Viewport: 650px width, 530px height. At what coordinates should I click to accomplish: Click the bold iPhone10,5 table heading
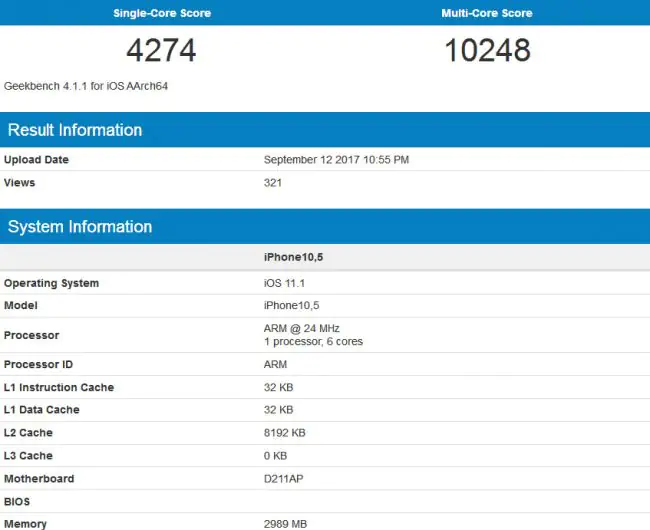pyautogui.click(x=293, y=257)
